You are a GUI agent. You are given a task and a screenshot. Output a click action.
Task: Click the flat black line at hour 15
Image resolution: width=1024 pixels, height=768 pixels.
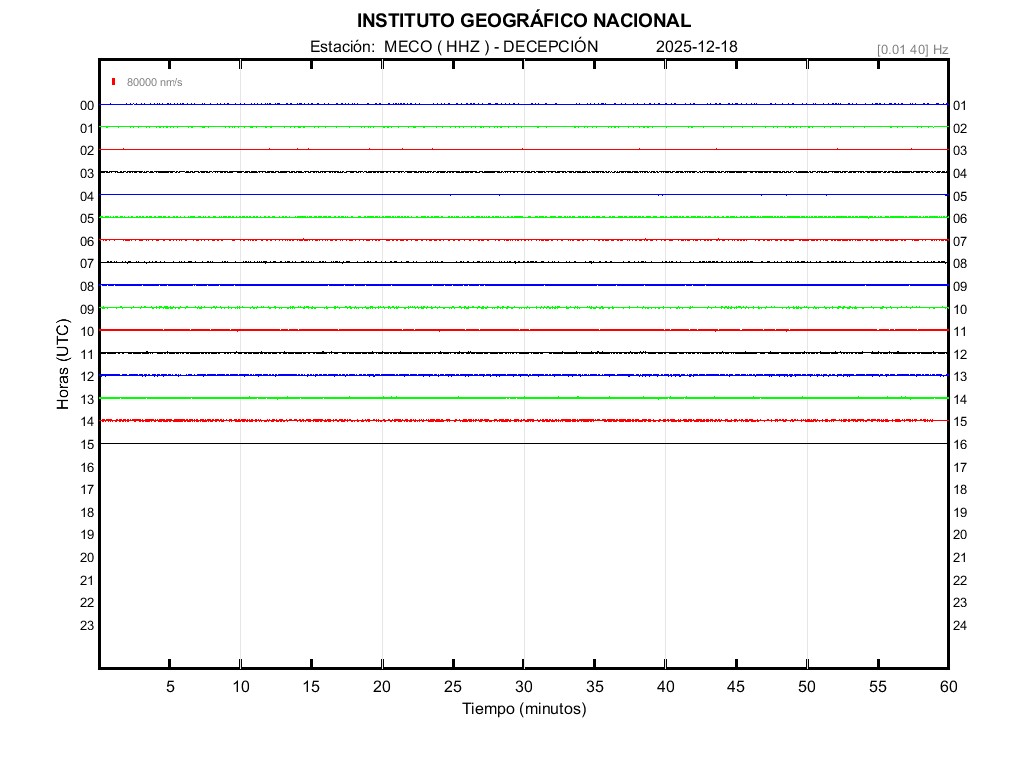click(524, 443)
